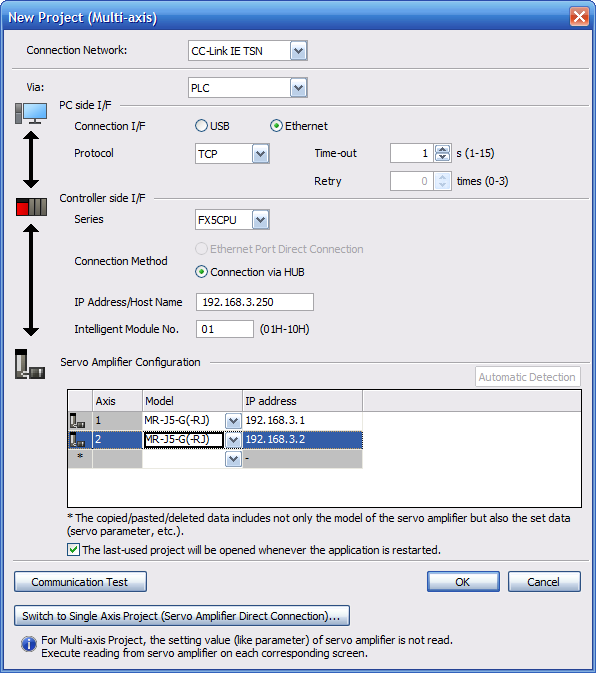Click Switch to Single Axis Project button
Image resolution: width=596 pixels, height=673 pixels.
click(x=182, y=616)
